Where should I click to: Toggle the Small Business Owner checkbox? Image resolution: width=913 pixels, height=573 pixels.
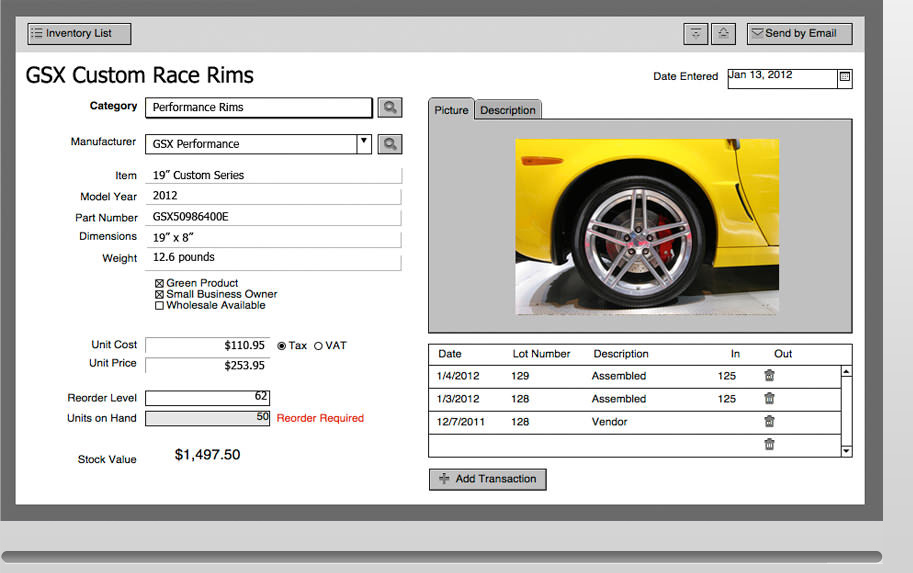click(159, 295)
